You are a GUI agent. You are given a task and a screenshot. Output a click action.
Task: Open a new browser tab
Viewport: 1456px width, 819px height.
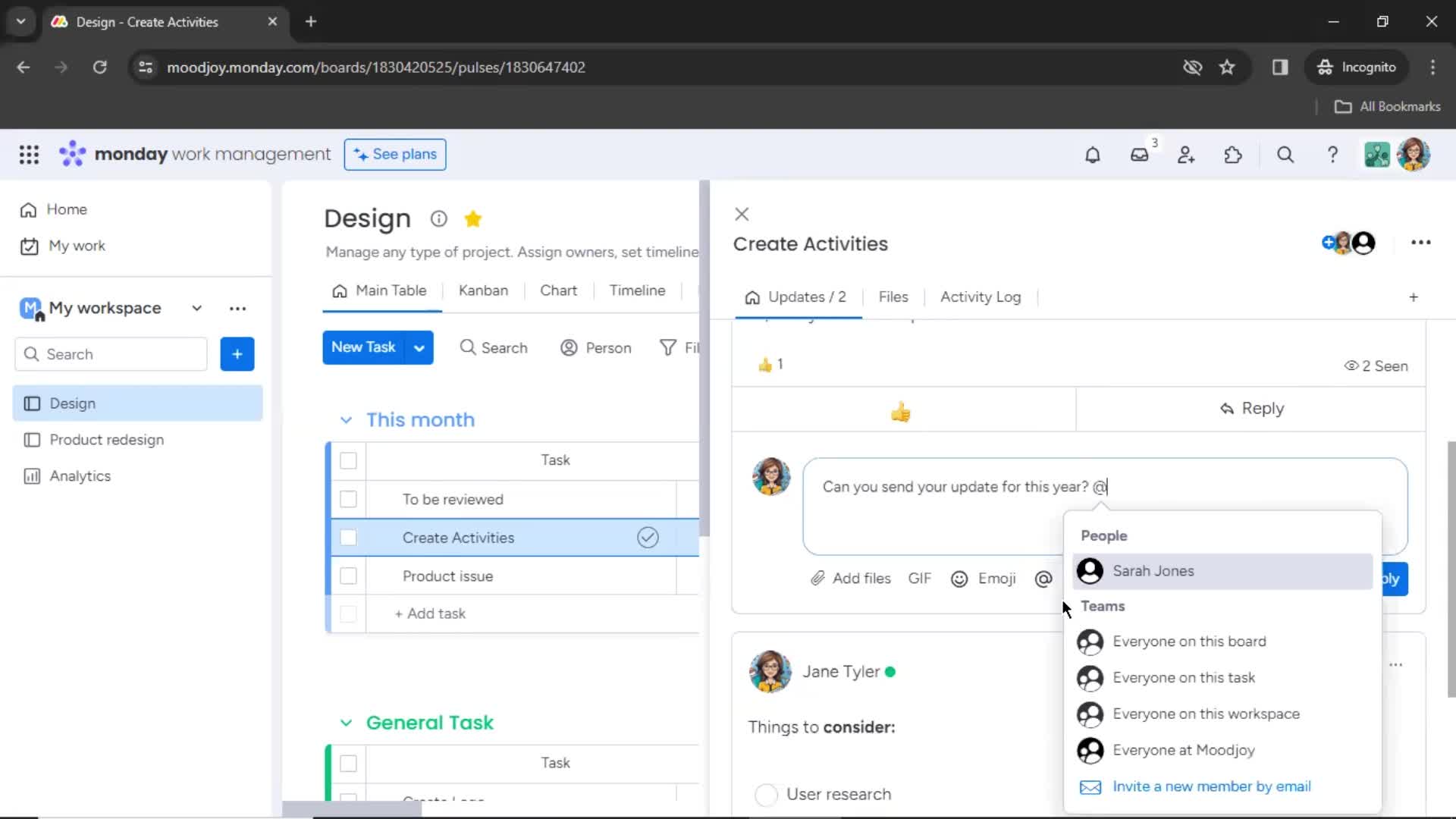click(311, 21)
